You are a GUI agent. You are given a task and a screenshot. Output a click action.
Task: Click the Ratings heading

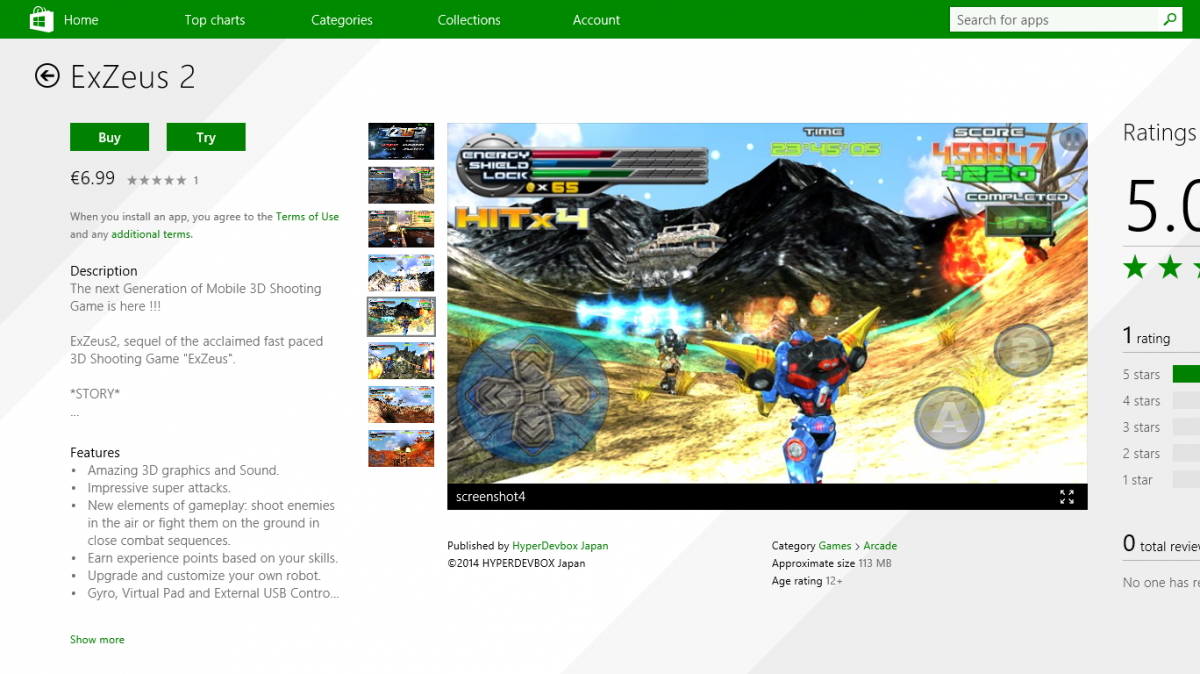point(1160,133)
